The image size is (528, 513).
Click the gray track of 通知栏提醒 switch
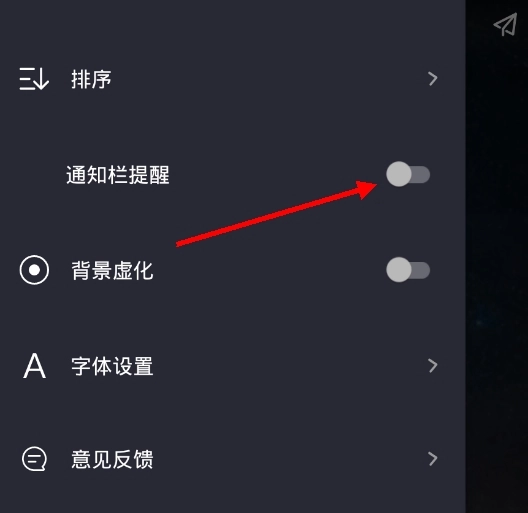click(x=421, y=174)
